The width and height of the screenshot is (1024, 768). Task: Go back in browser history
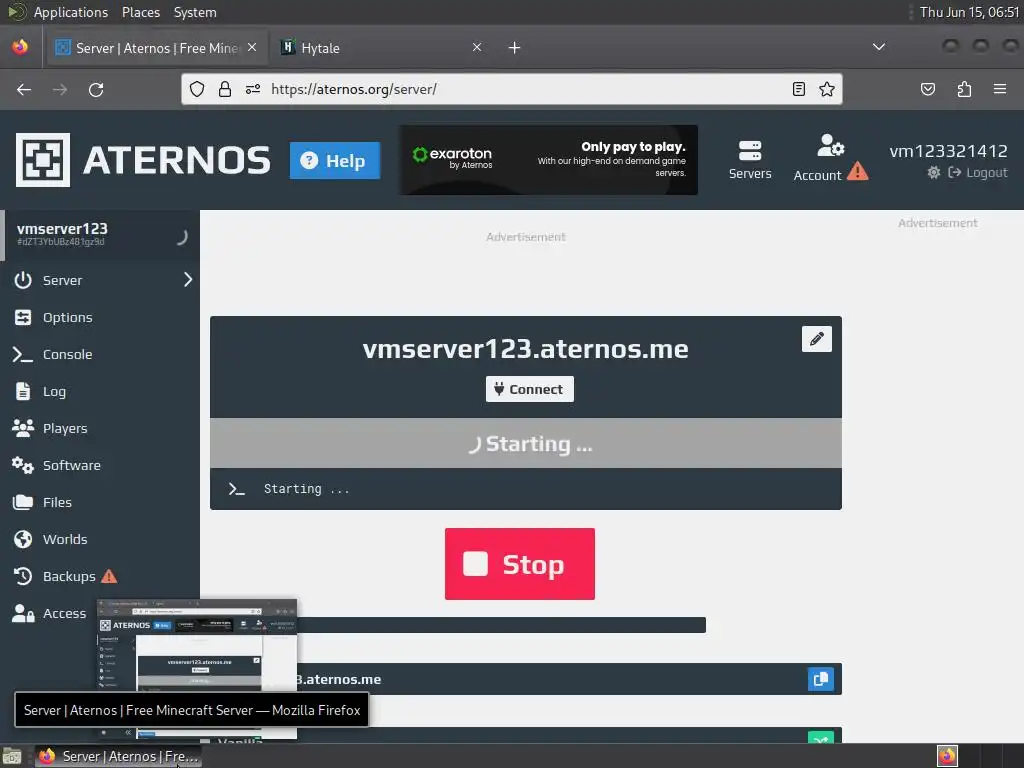(24, 89)
